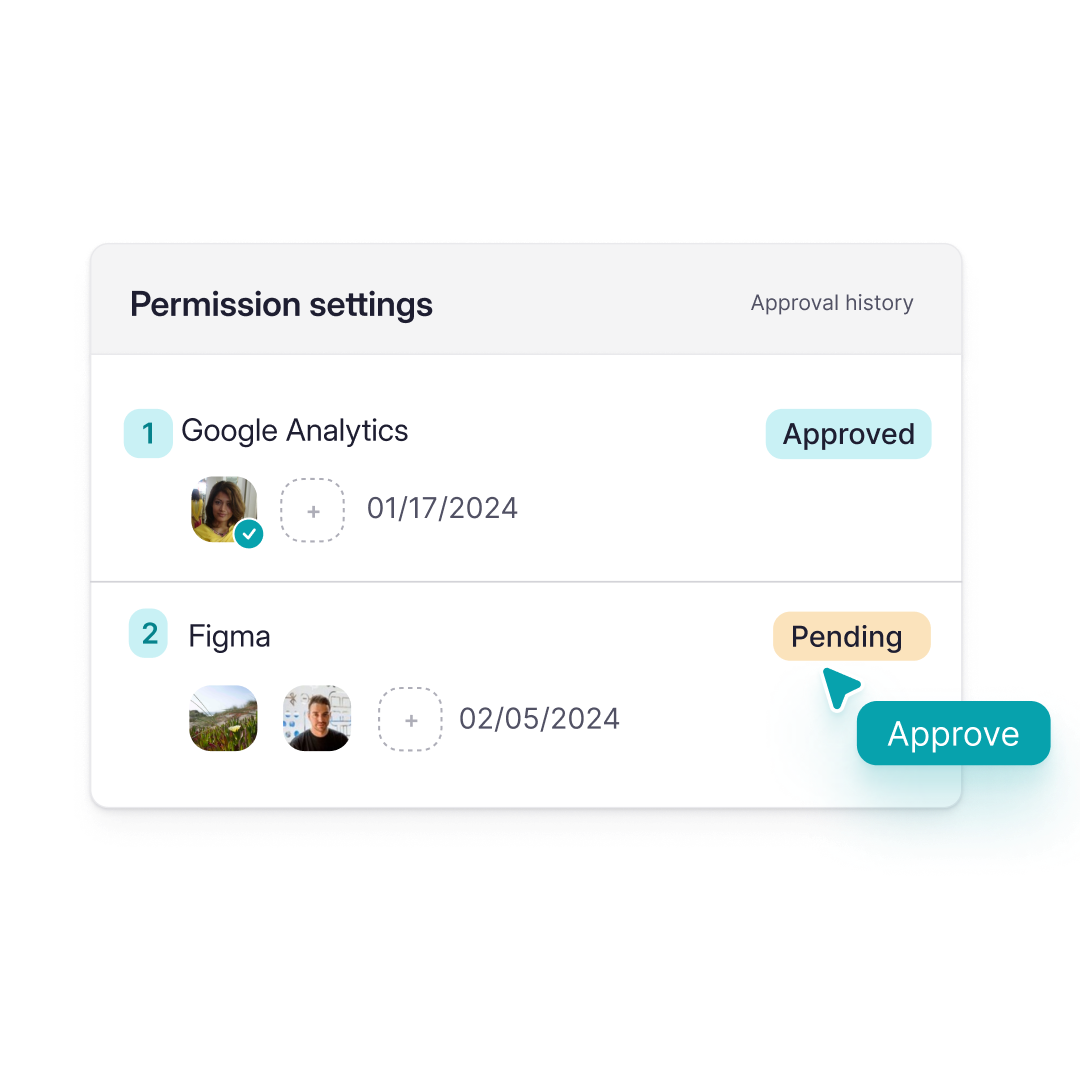
Task: Add an approver to the Figma row
Action: tap(410, 719)
